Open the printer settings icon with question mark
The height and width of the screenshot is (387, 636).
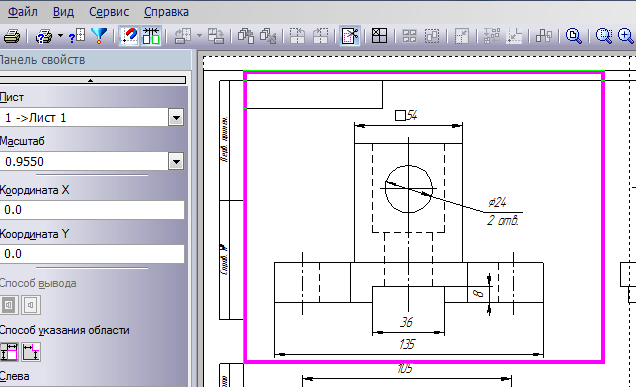coord(44,36)
